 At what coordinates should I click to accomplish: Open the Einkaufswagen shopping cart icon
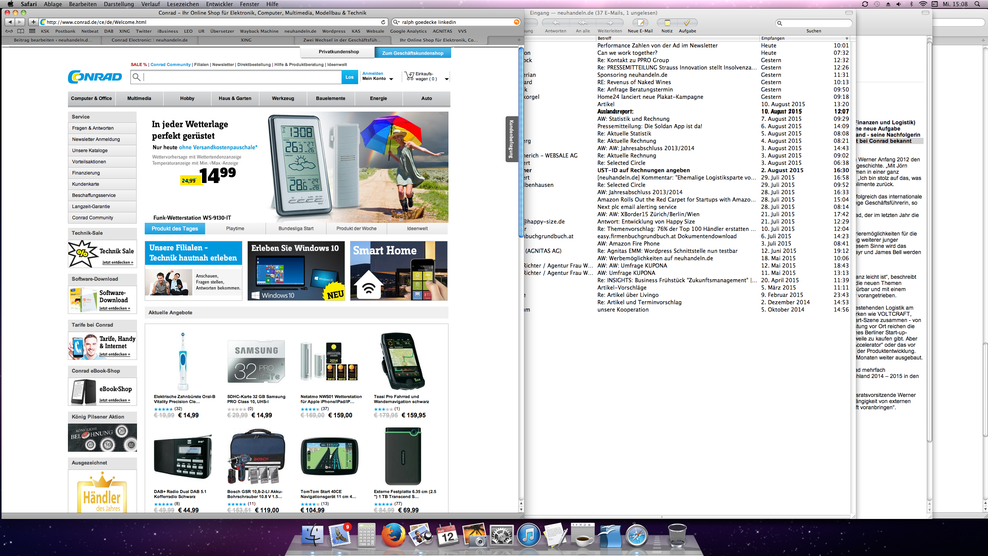click(410, 76)
